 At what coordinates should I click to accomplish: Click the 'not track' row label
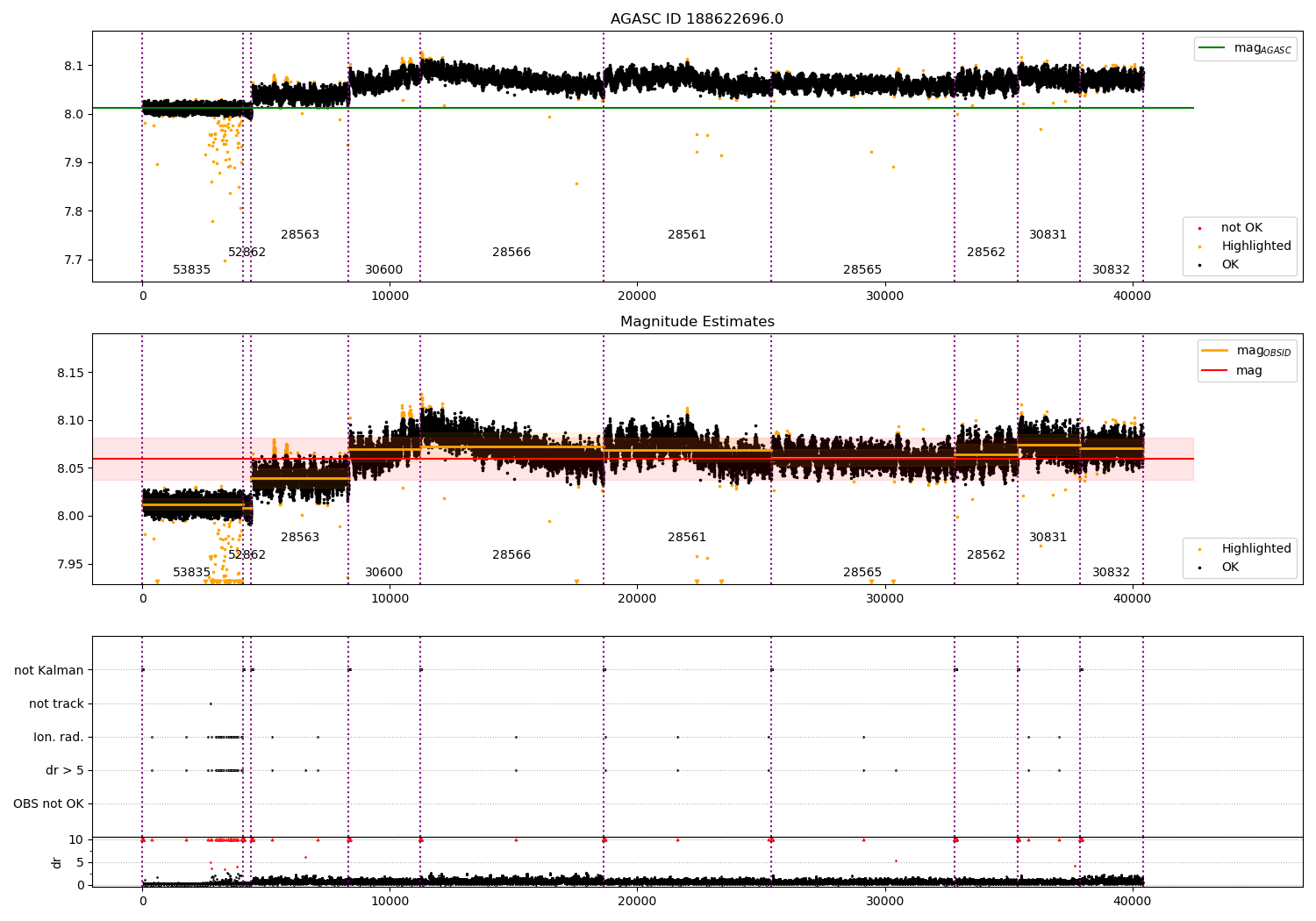(x=56, y=703)
